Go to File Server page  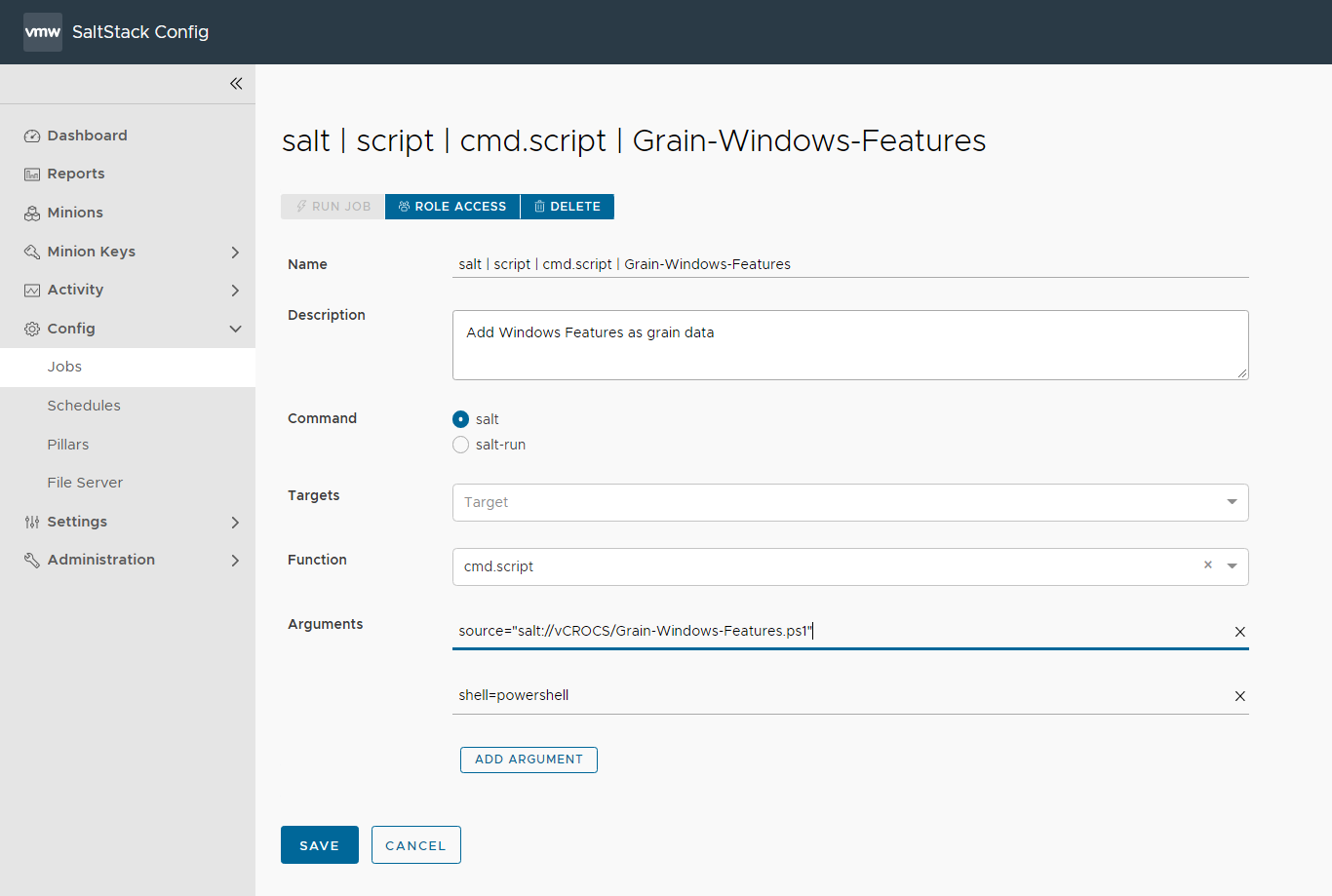(85, 483)
